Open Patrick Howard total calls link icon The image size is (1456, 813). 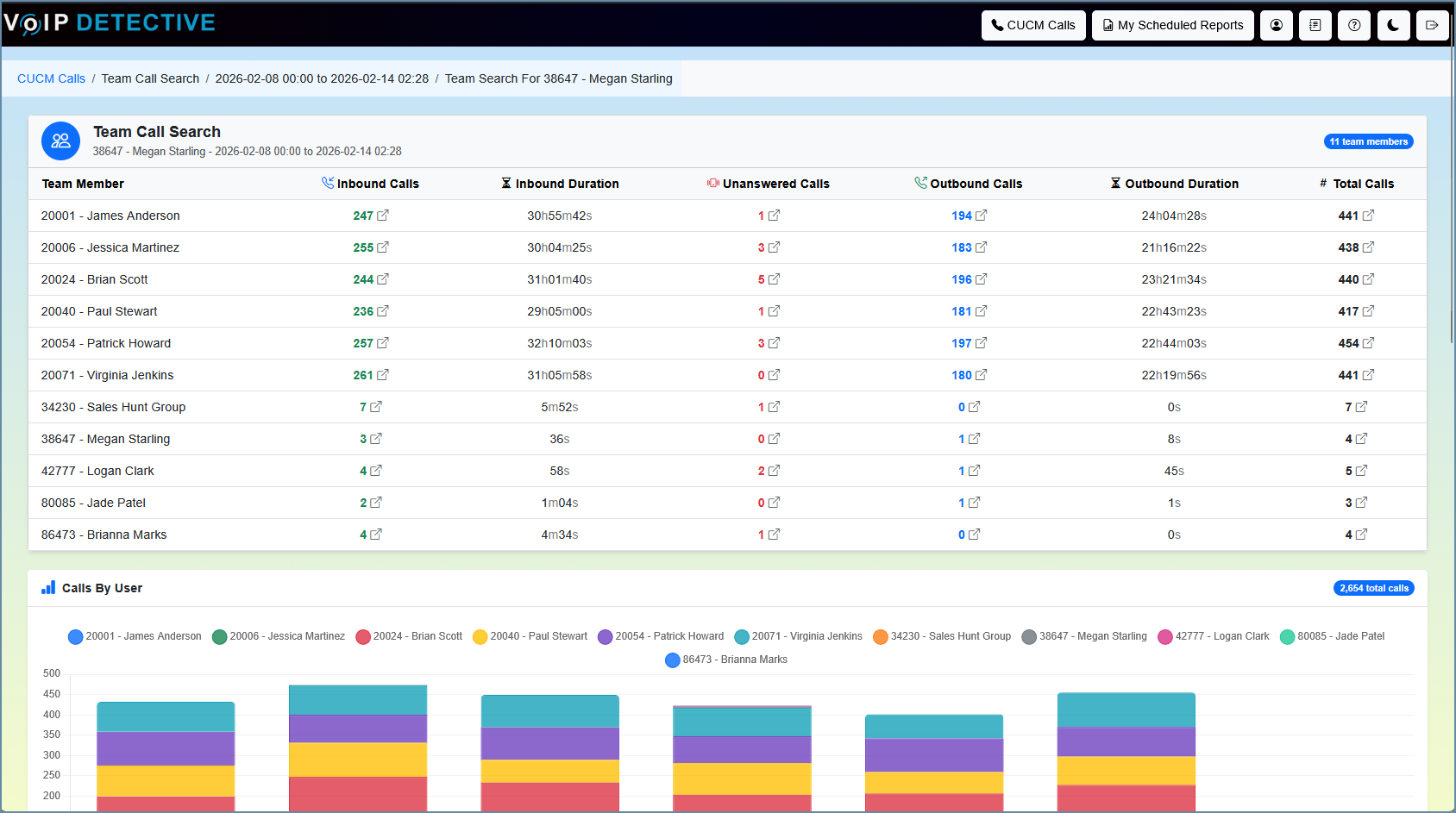pos(1368,343)
